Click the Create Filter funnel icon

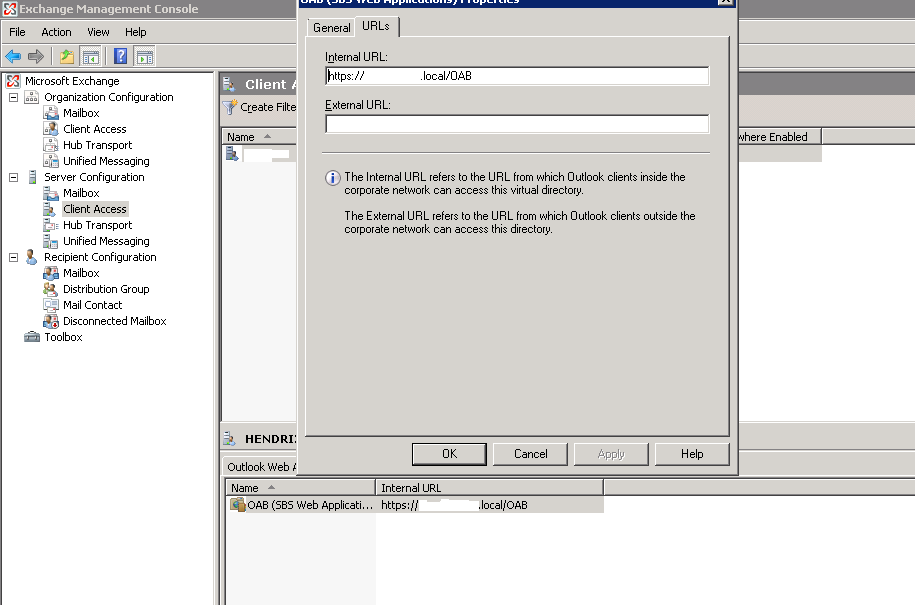(x=231, y=107)
